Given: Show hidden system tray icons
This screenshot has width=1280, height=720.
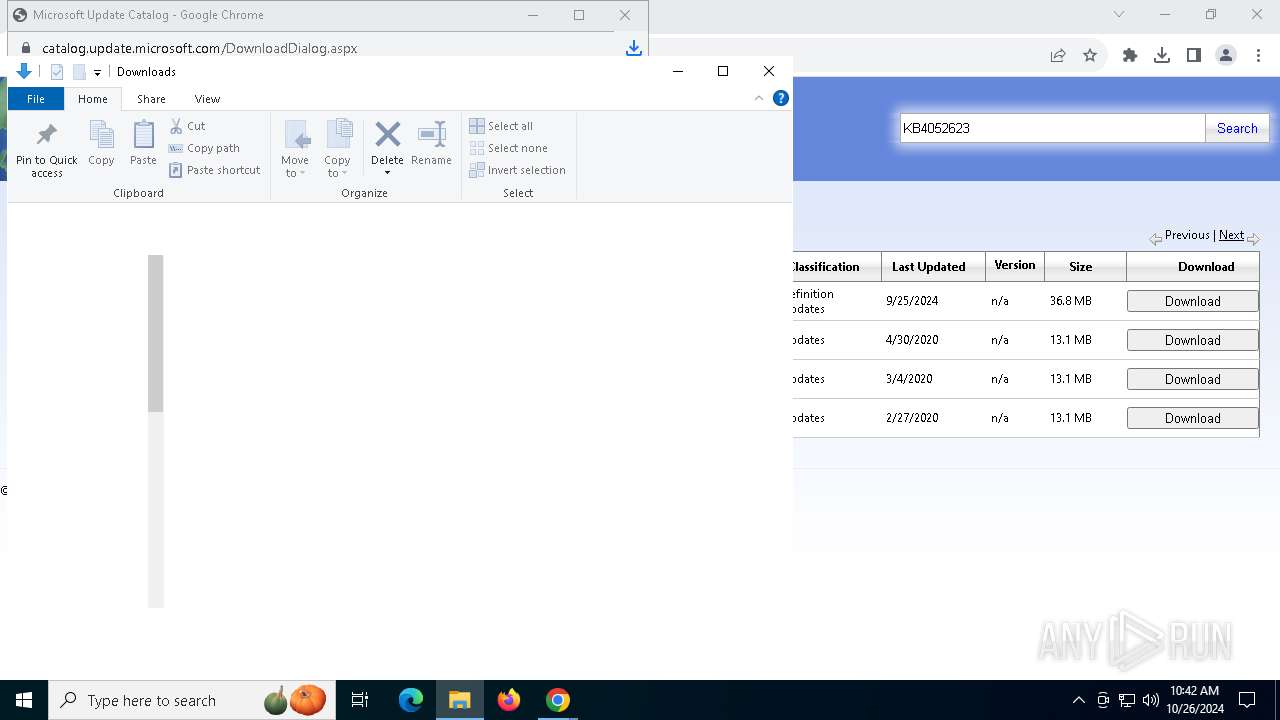Looking at the screenshot, I should click(1078, 700).
